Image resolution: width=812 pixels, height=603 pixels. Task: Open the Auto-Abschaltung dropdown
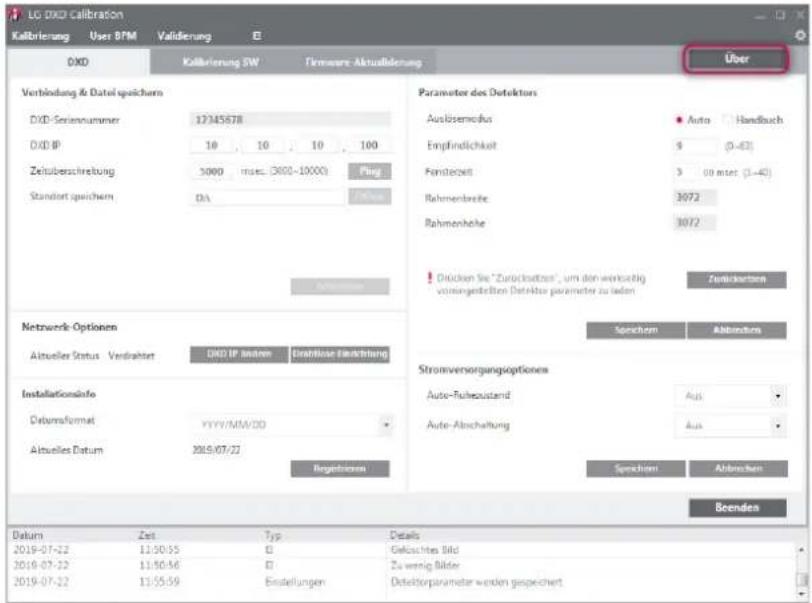(x=730, y=426)
